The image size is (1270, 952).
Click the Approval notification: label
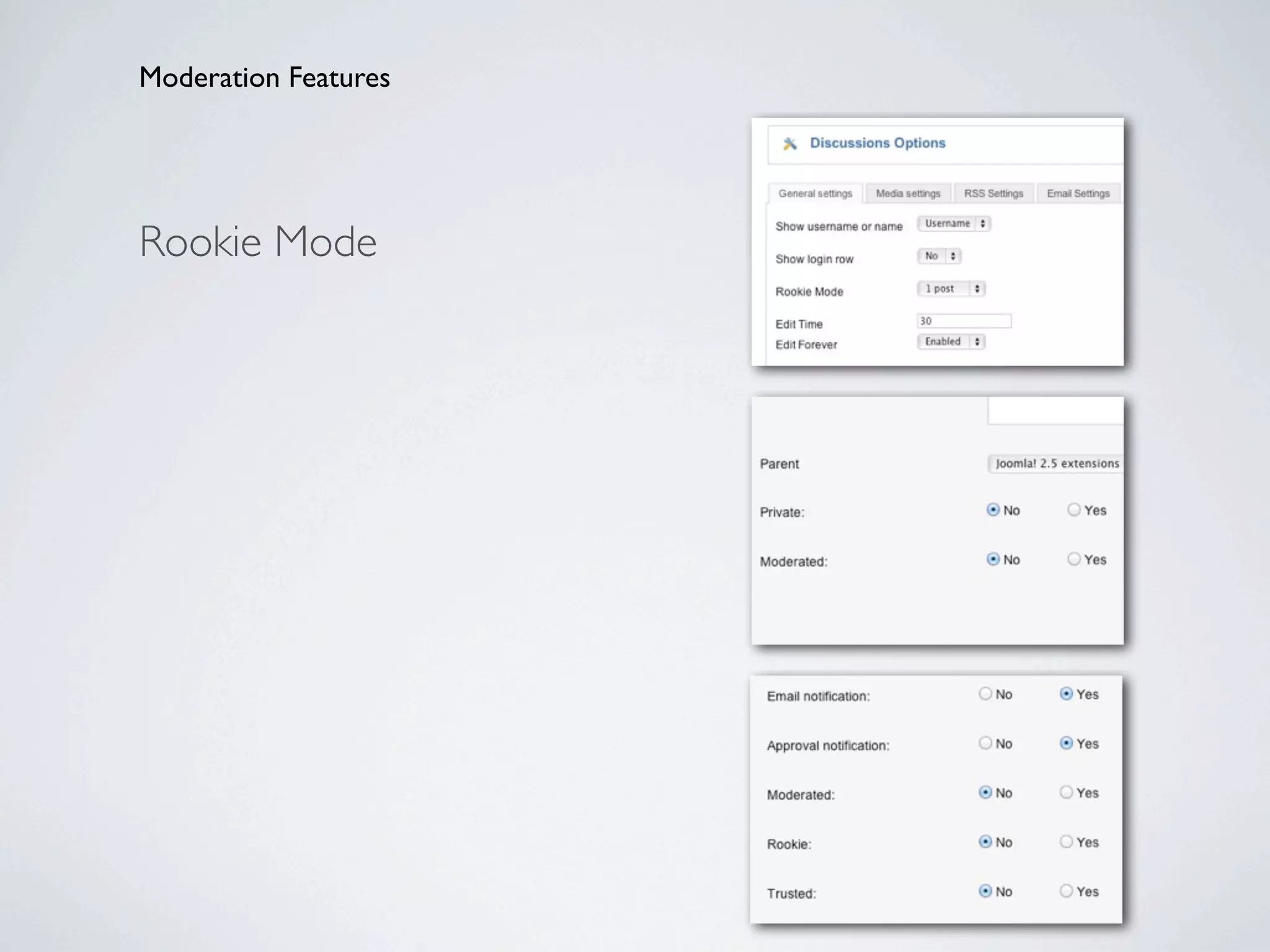click(x=828, y=746)
